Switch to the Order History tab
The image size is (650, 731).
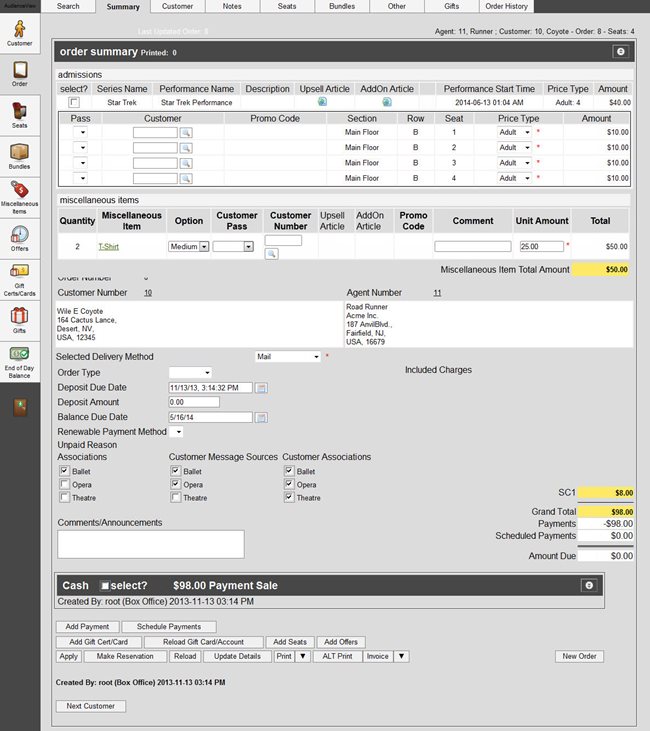506,6
